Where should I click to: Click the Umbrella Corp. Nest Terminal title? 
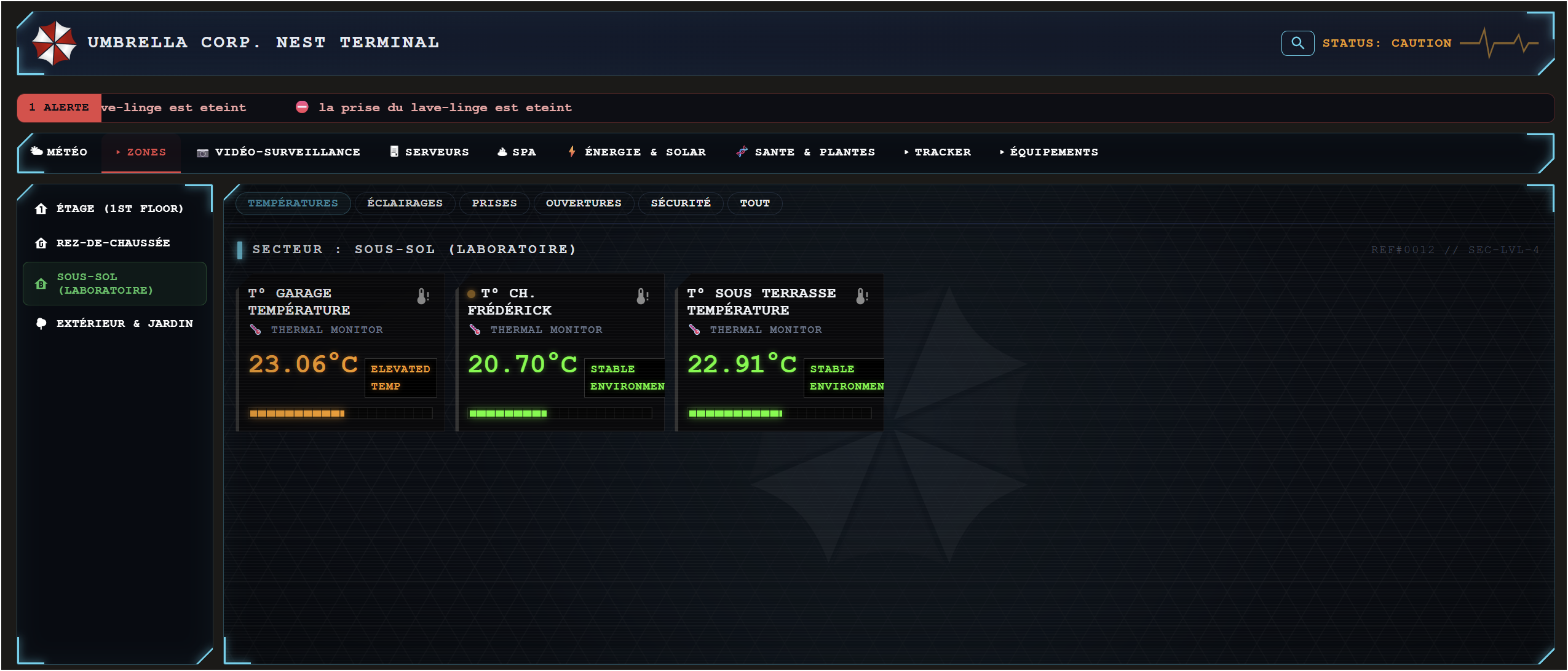point(263,42)
